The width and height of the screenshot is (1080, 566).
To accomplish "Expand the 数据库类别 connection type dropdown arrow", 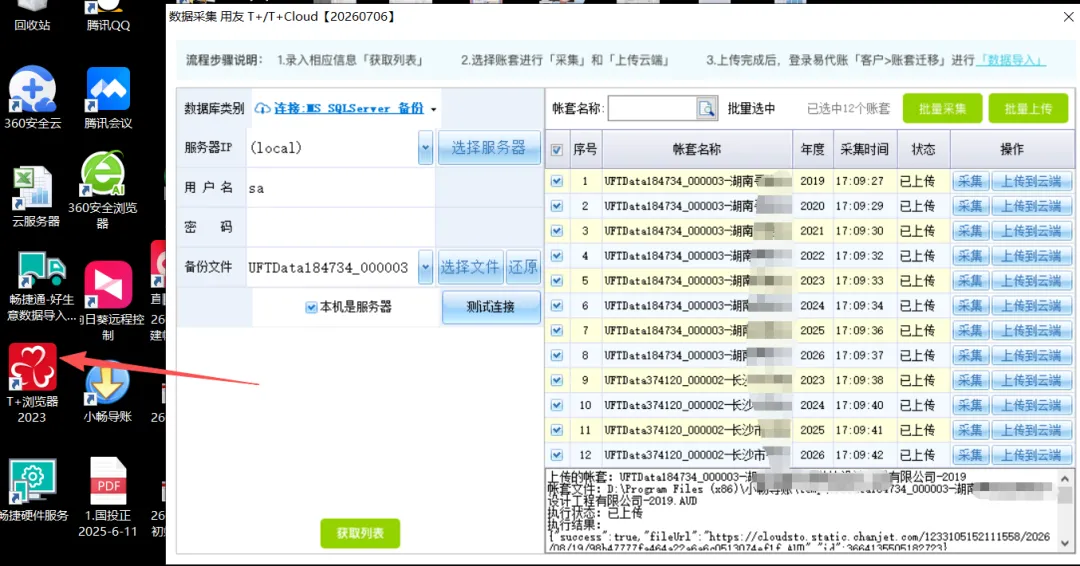I will point(433,109).
